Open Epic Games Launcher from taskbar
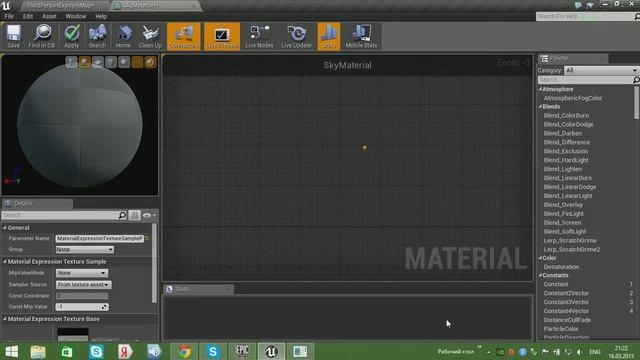The height and width of the screenshot is (360, 640). pos(242,351)
